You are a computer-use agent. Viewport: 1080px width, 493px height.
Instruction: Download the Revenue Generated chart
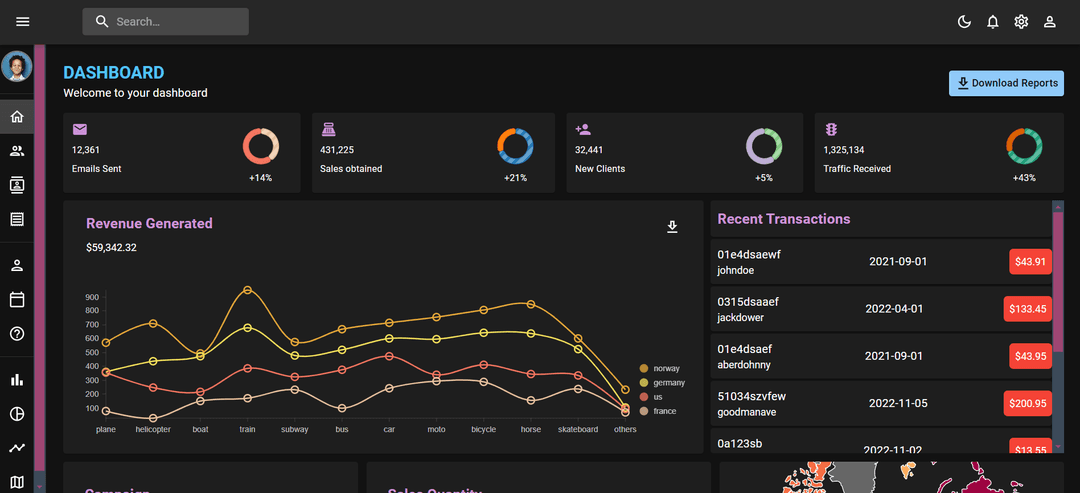673,227
